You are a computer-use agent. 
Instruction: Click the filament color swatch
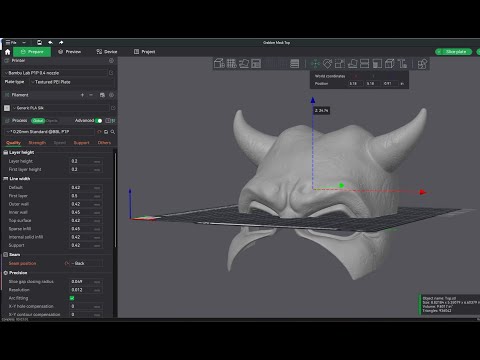(7, 108)
